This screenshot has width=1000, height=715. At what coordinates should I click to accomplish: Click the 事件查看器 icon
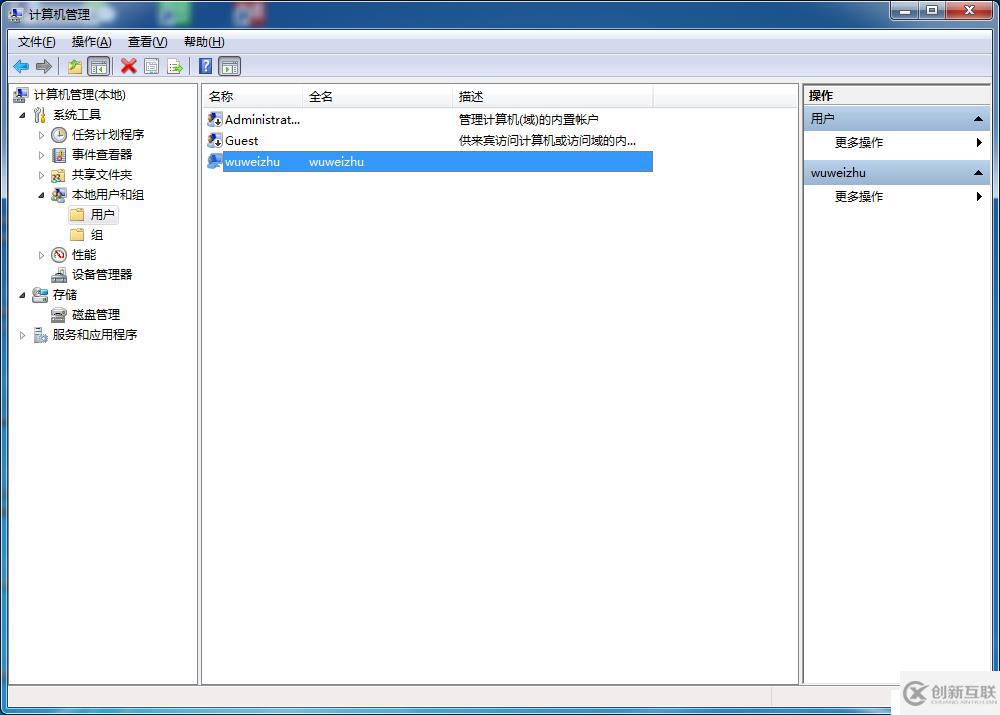59,155
